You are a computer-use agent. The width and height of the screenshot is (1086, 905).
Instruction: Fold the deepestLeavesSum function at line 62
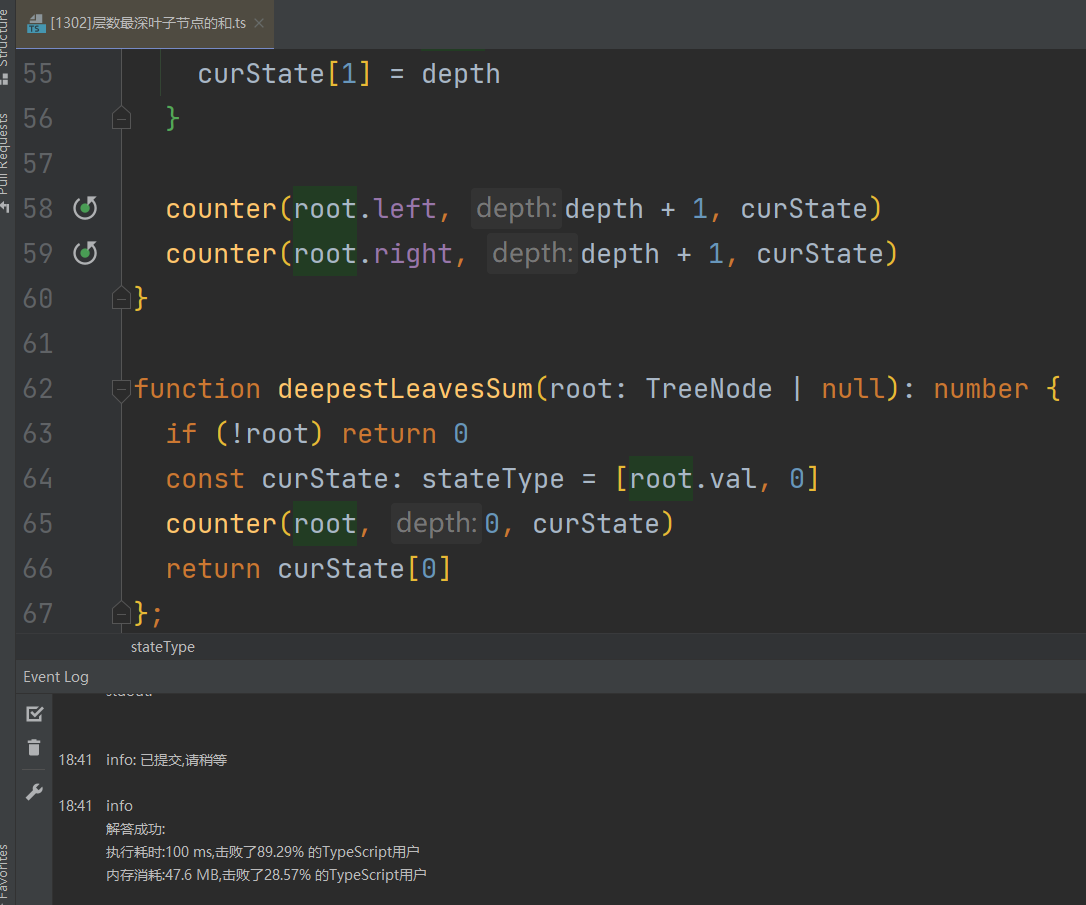[121, 390]
